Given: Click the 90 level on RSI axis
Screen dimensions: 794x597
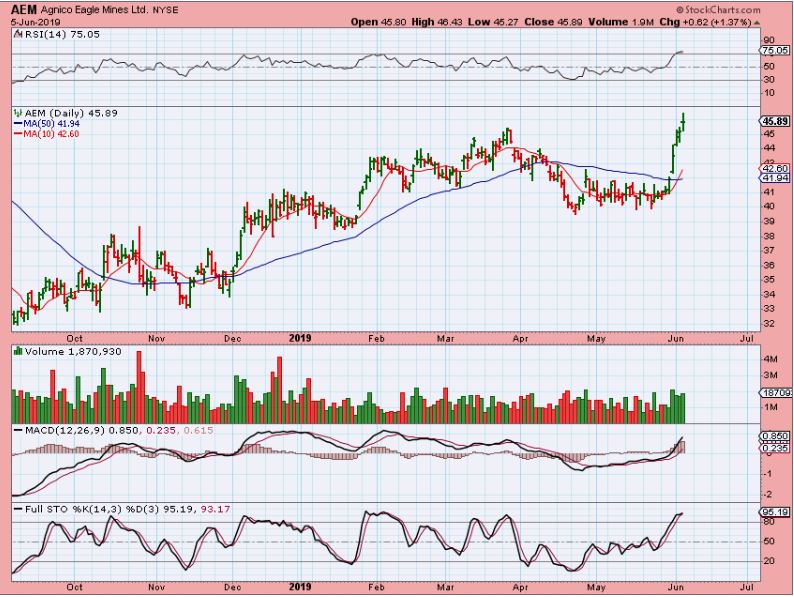Looking at the screenshot, I should (x=769, y=40).
